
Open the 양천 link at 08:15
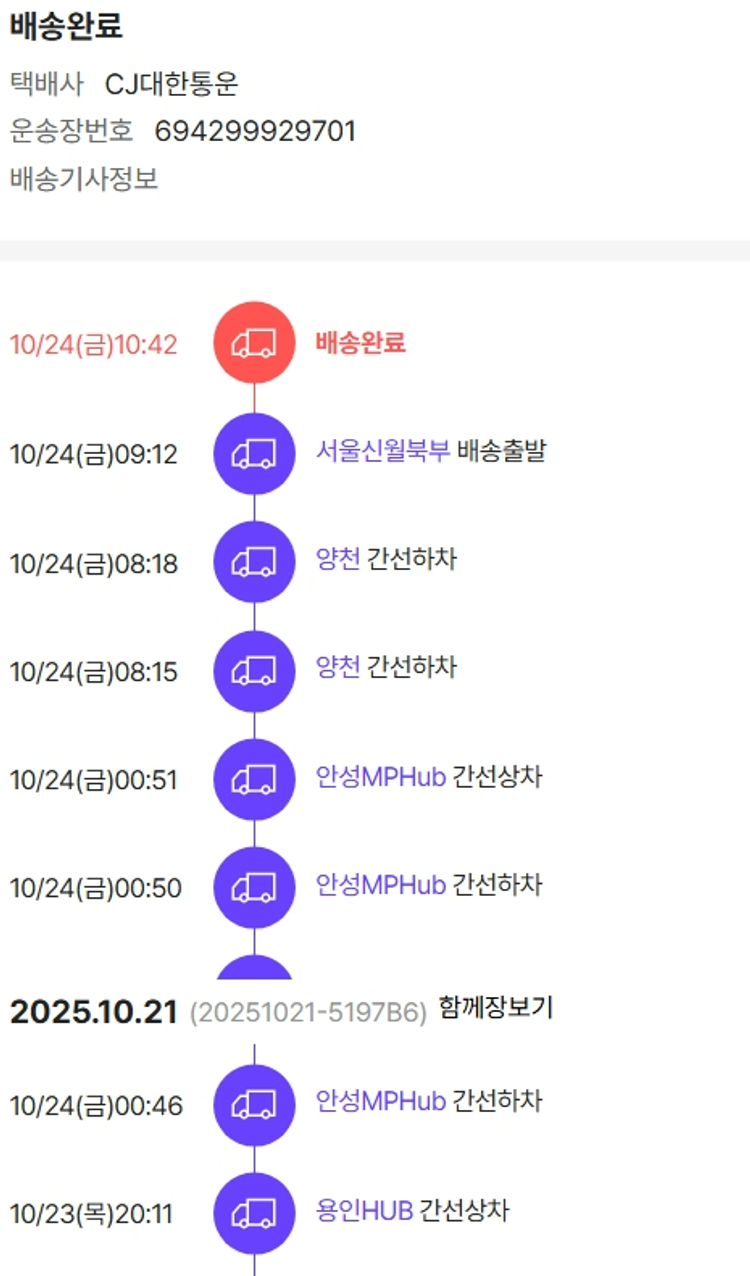click(x=338, y=667)
